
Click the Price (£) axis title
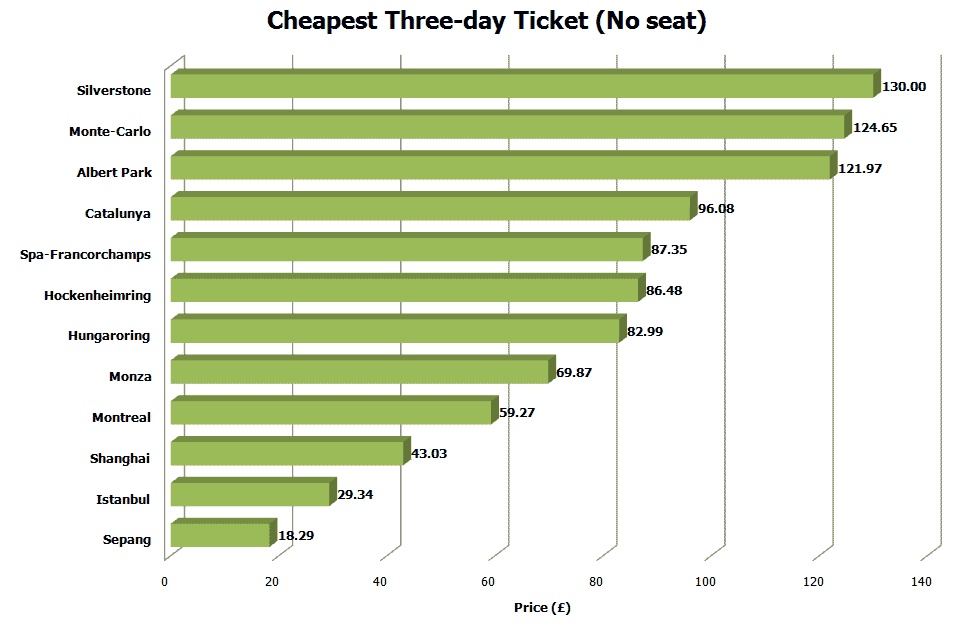click(542, 607)
